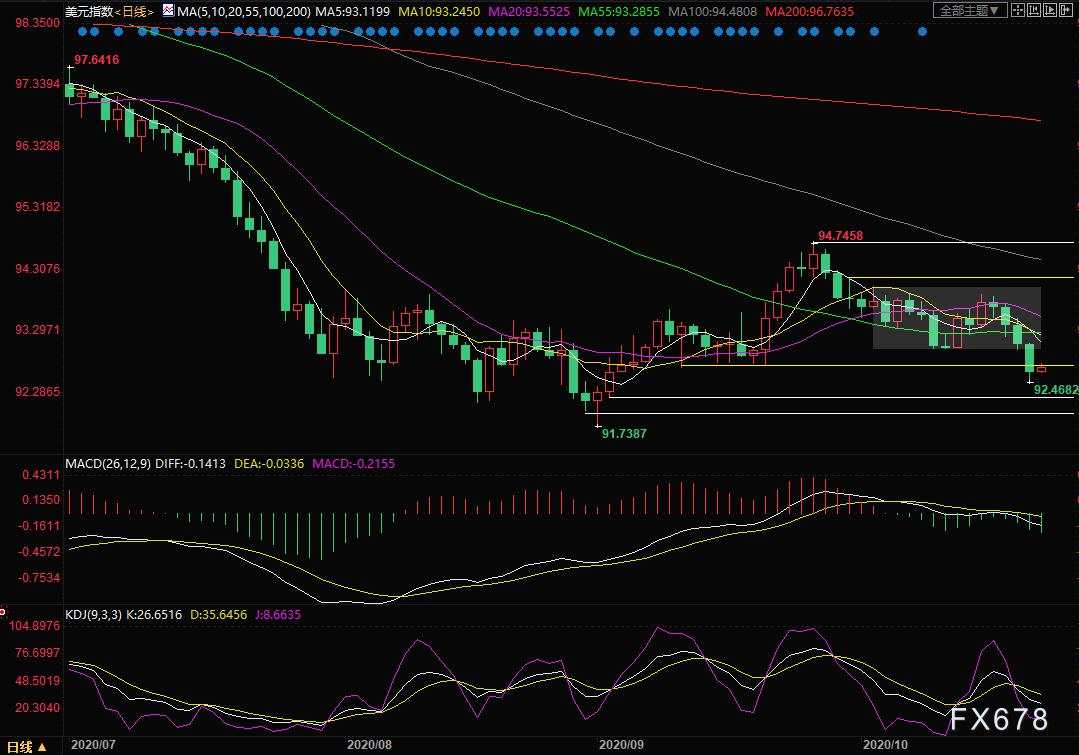The height and width of the screenshot is (755, 1079).
Task: Select the MA100:94.4808 readout
Action: pos(712,12)
